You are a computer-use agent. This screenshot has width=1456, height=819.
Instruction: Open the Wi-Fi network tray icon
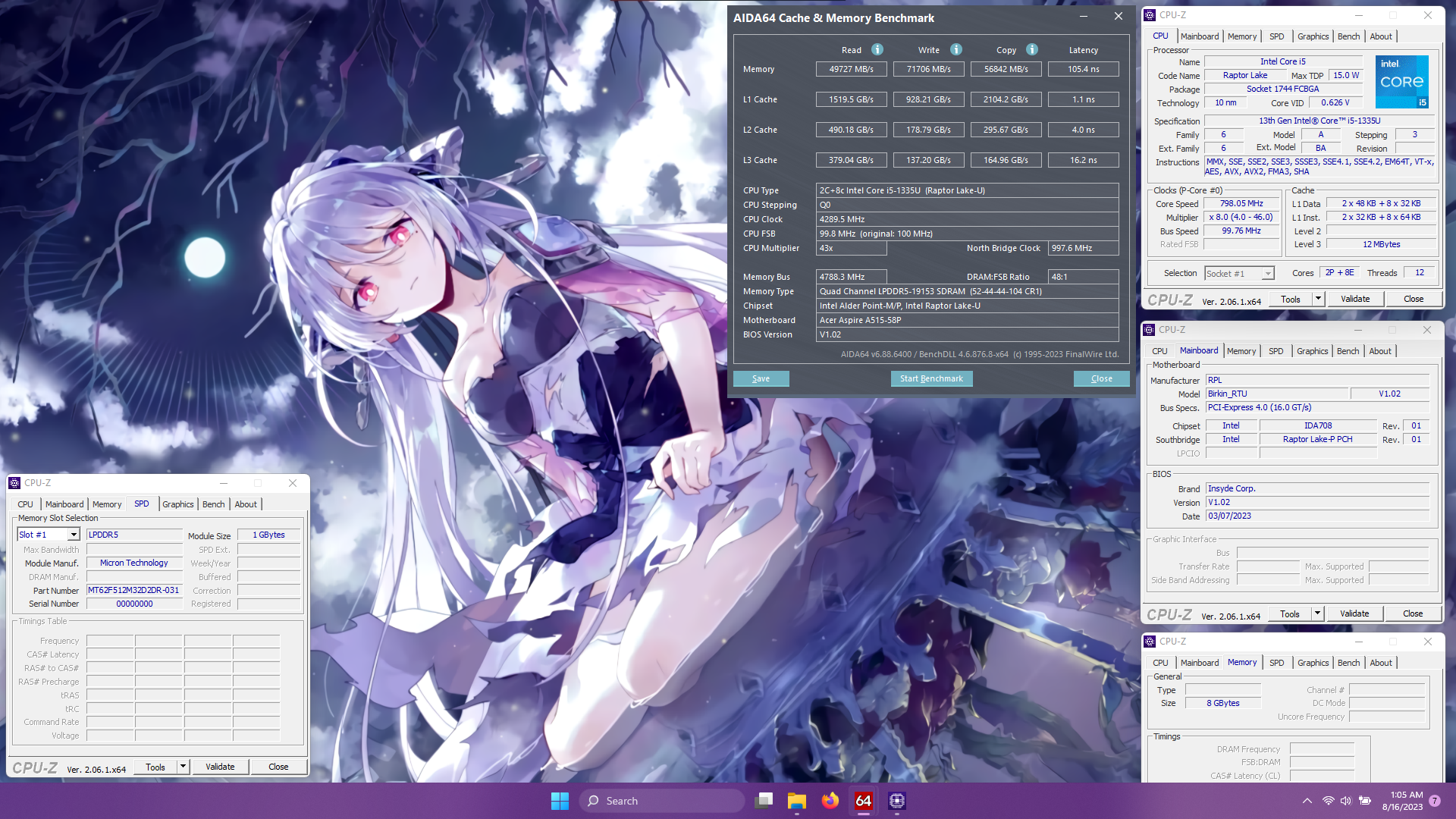pyautogui.click(x=1328, y=801)
